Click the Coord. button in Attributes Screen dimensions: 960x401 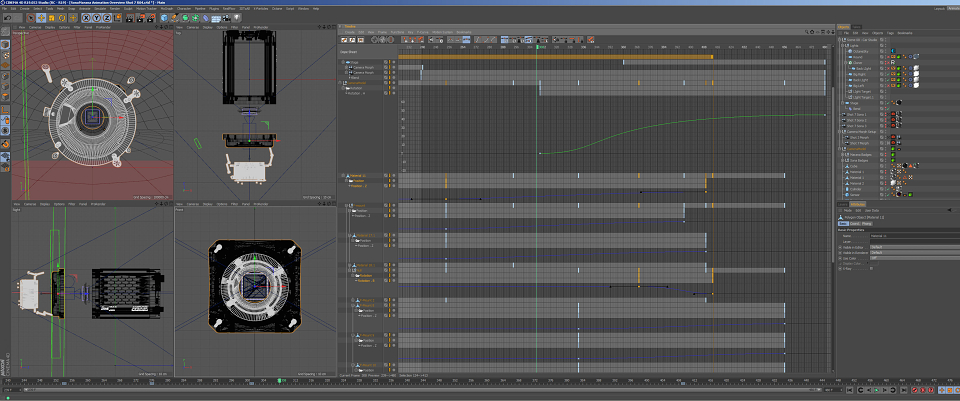[853, 224]
